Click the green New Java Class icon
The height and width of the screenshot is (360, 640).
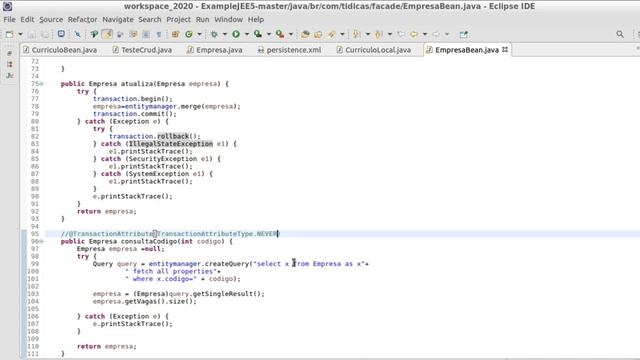coord(189,34)
